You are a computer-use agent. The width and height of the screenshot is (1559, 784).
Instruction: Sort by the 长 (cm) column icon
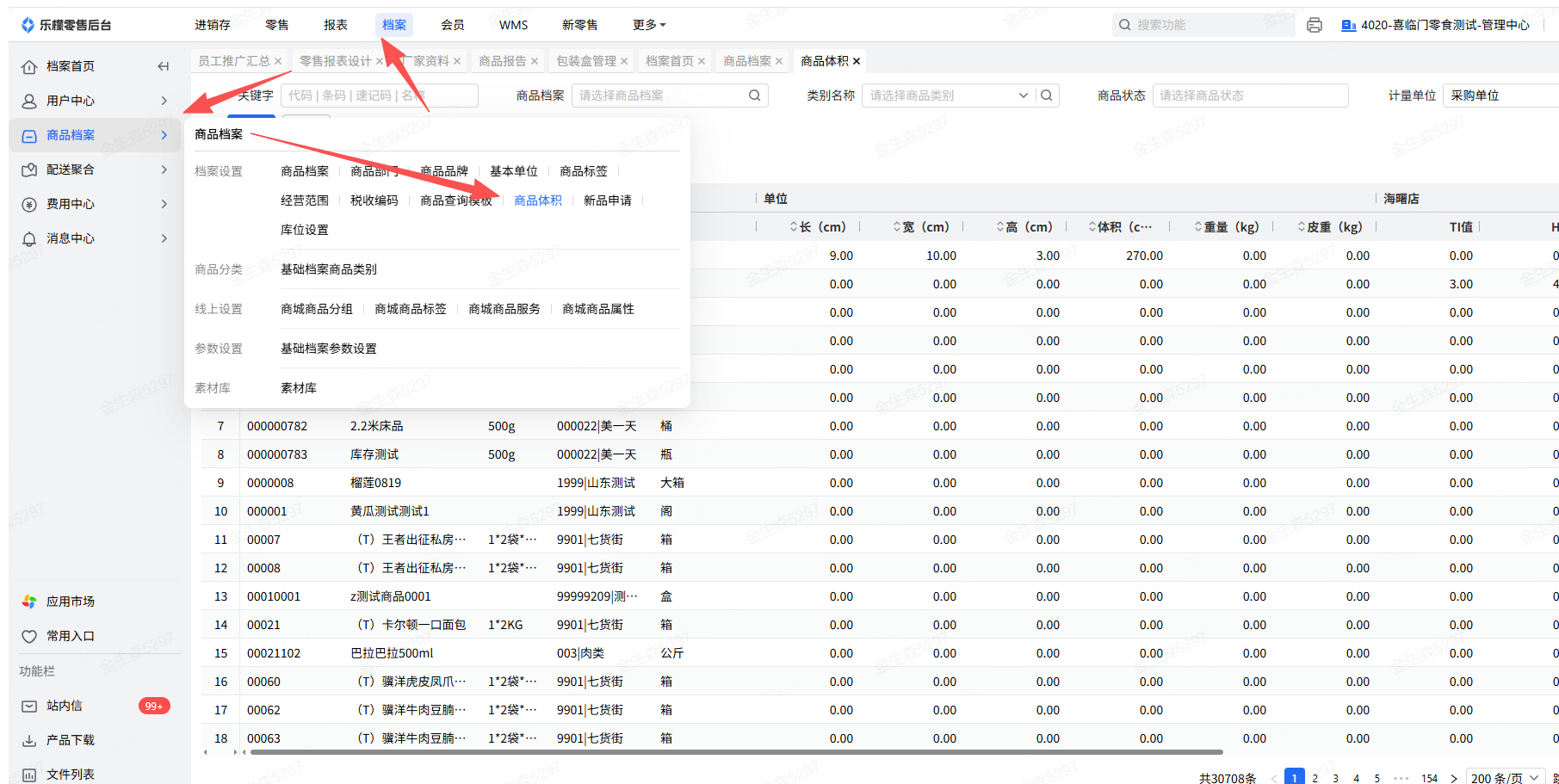(x=794, y=227)
